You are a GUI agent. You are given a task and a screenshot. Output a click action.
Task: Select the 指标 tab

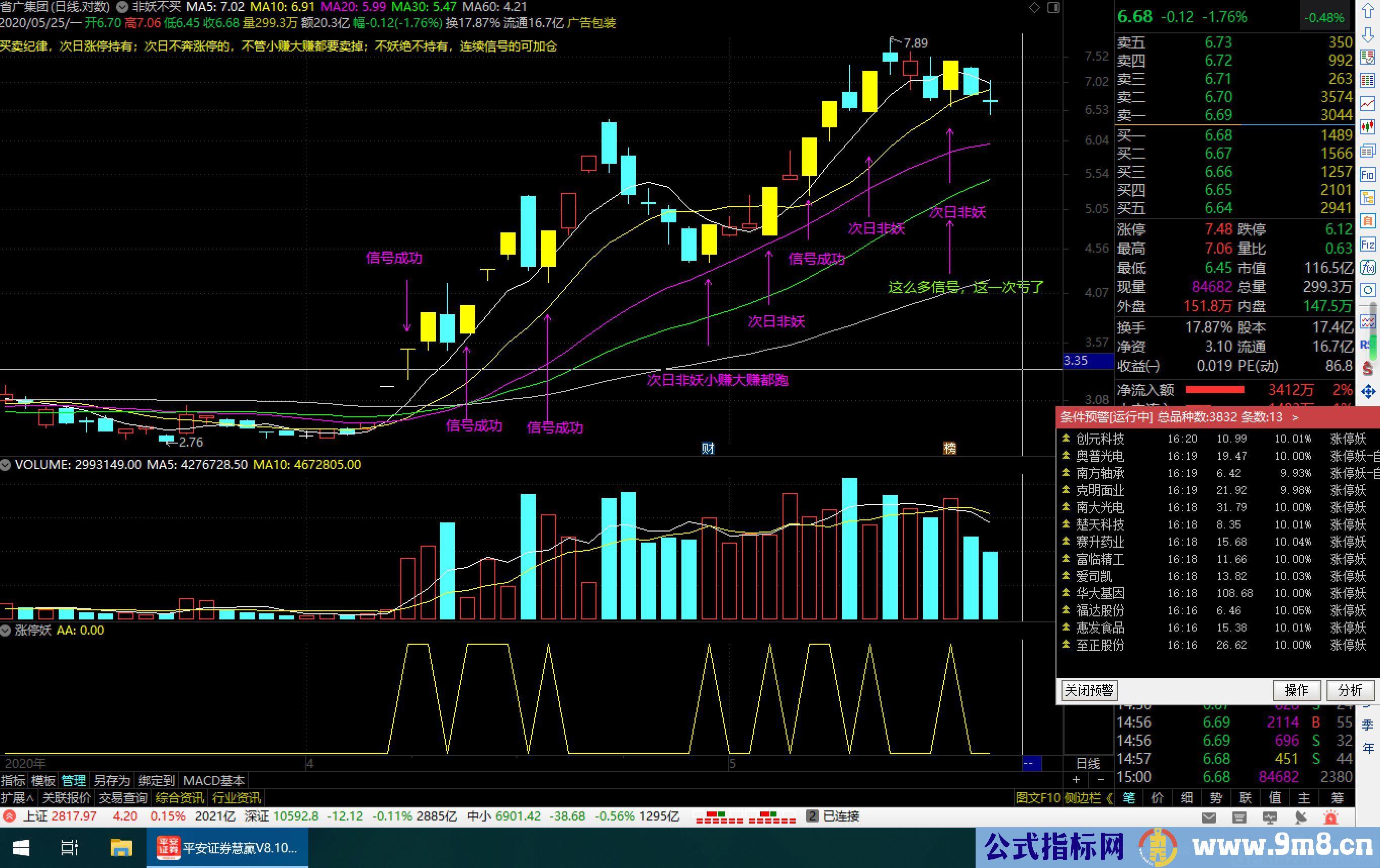13,780
